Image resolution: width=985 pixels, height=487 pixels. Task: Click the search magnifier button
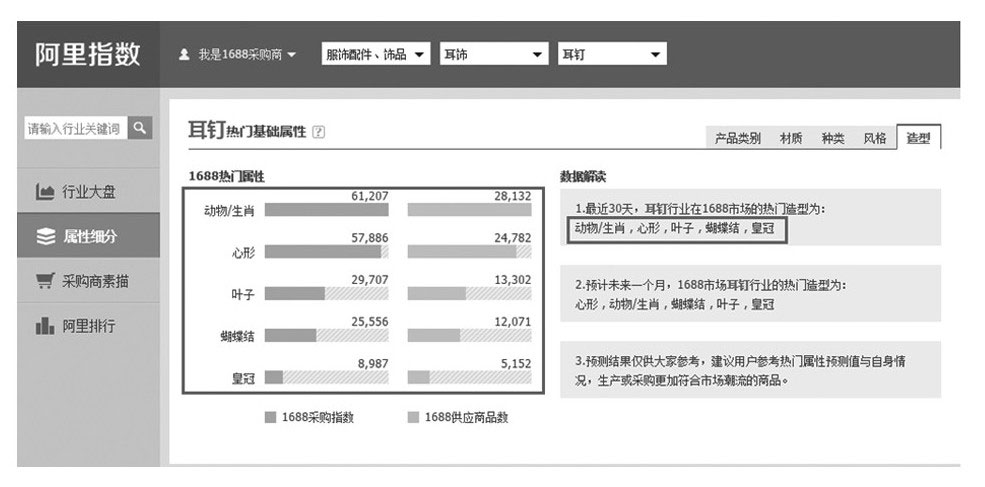(140, 128)
